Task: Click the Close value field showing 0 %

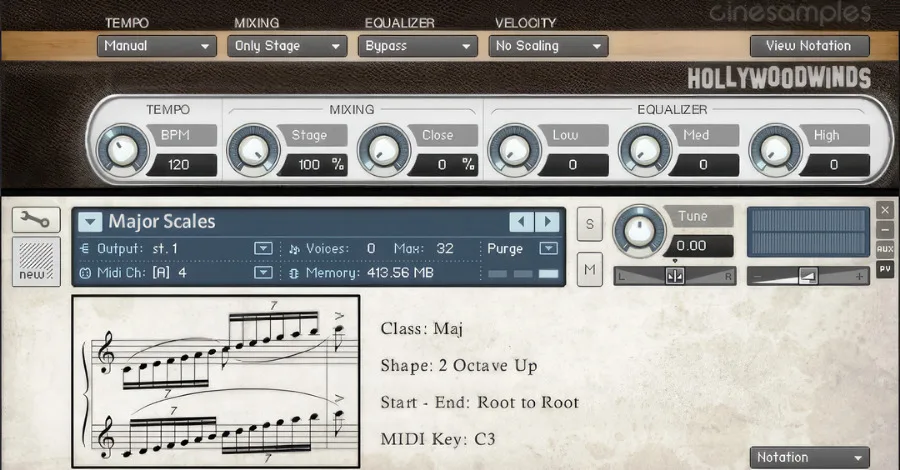Action: [x=444, y=165]
